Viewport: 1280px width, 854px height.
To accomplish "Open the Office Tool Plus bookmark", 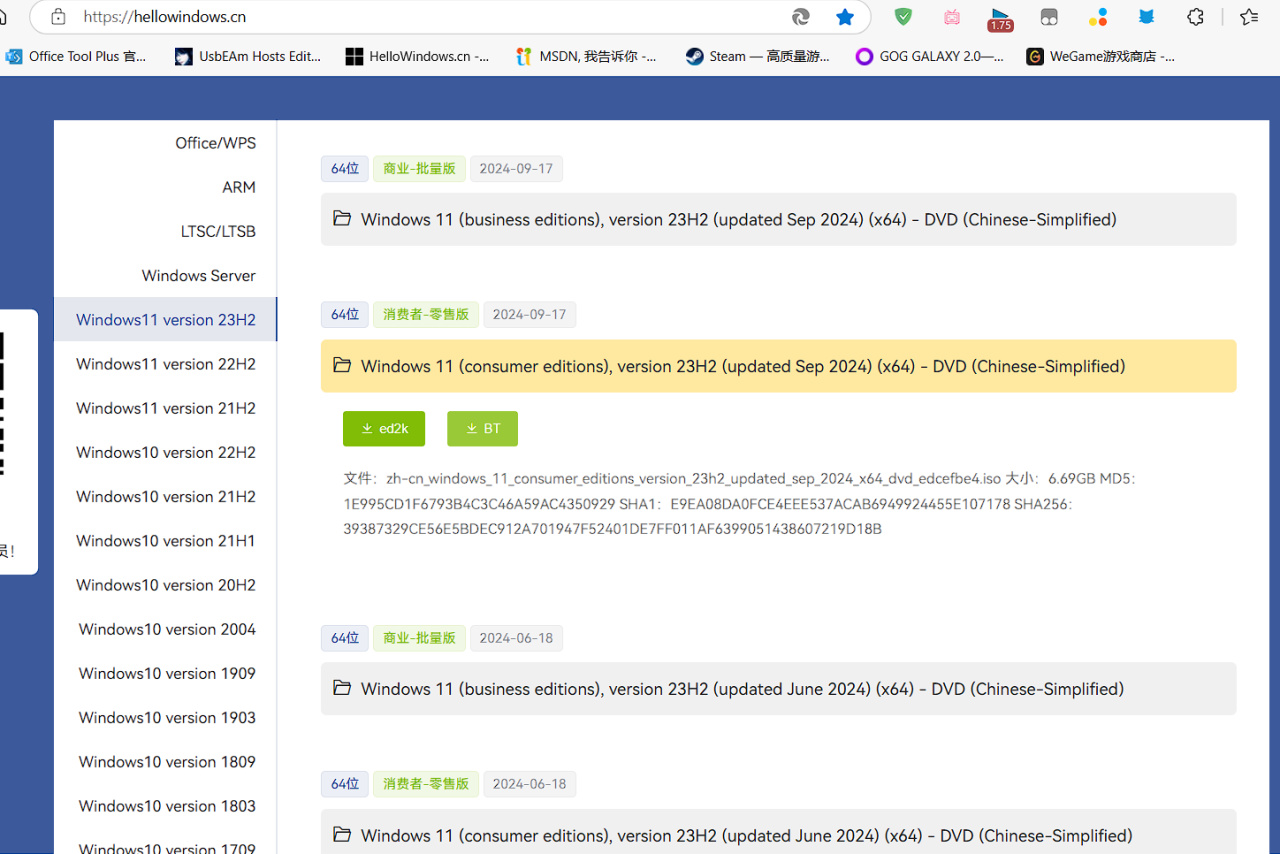I will (76, 56).
